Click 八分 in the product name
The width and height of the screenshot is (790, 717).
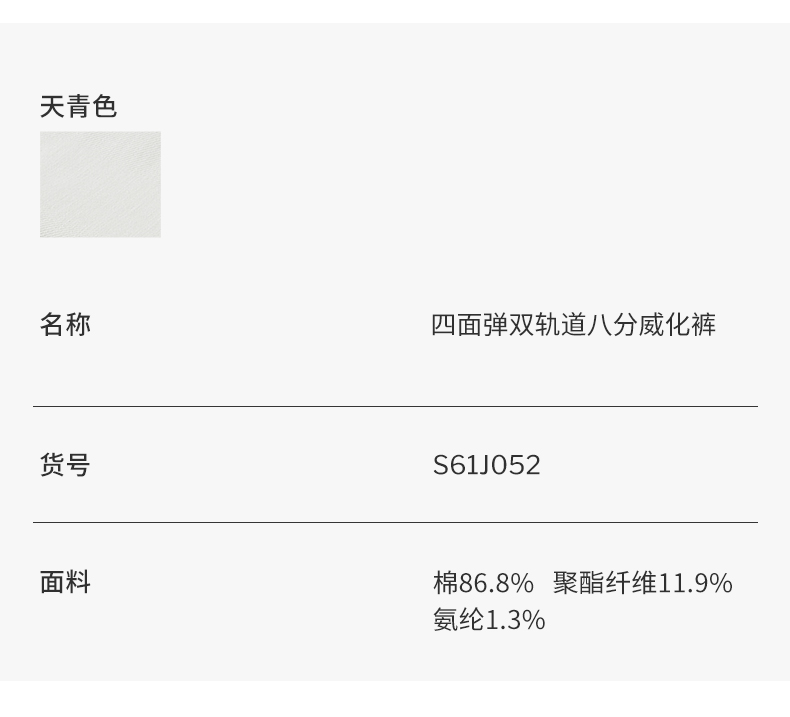click(613, 325)
